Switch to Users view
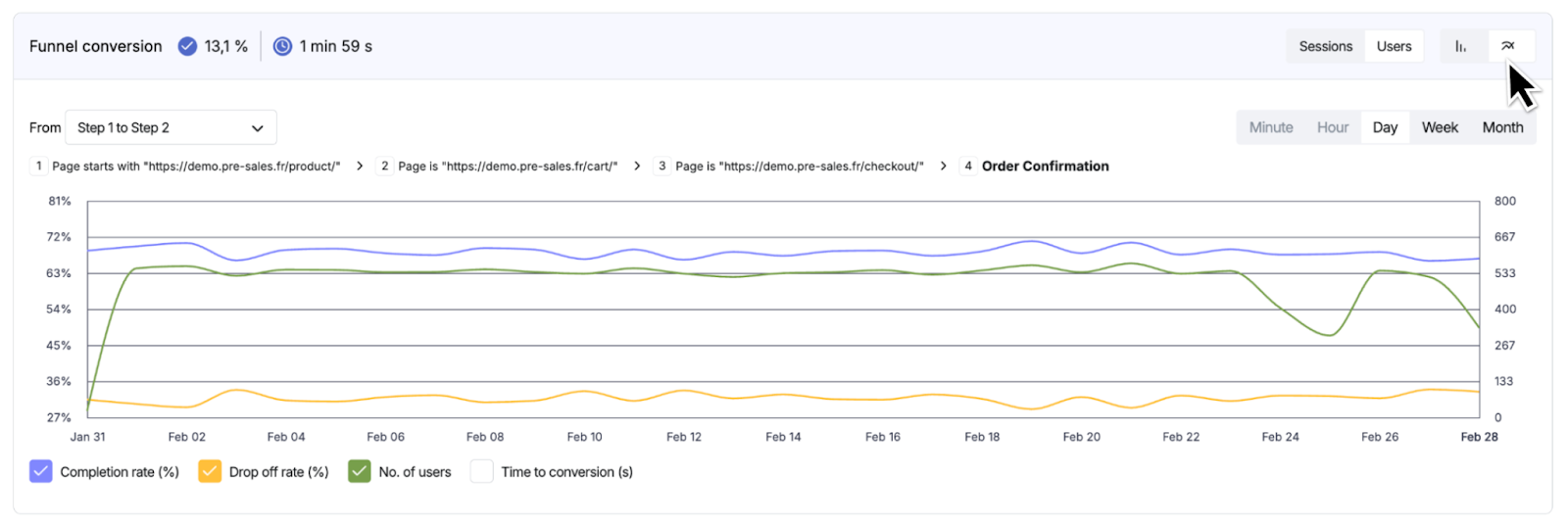Screen dimensions: 1568x527 (x=1394, y=46)
